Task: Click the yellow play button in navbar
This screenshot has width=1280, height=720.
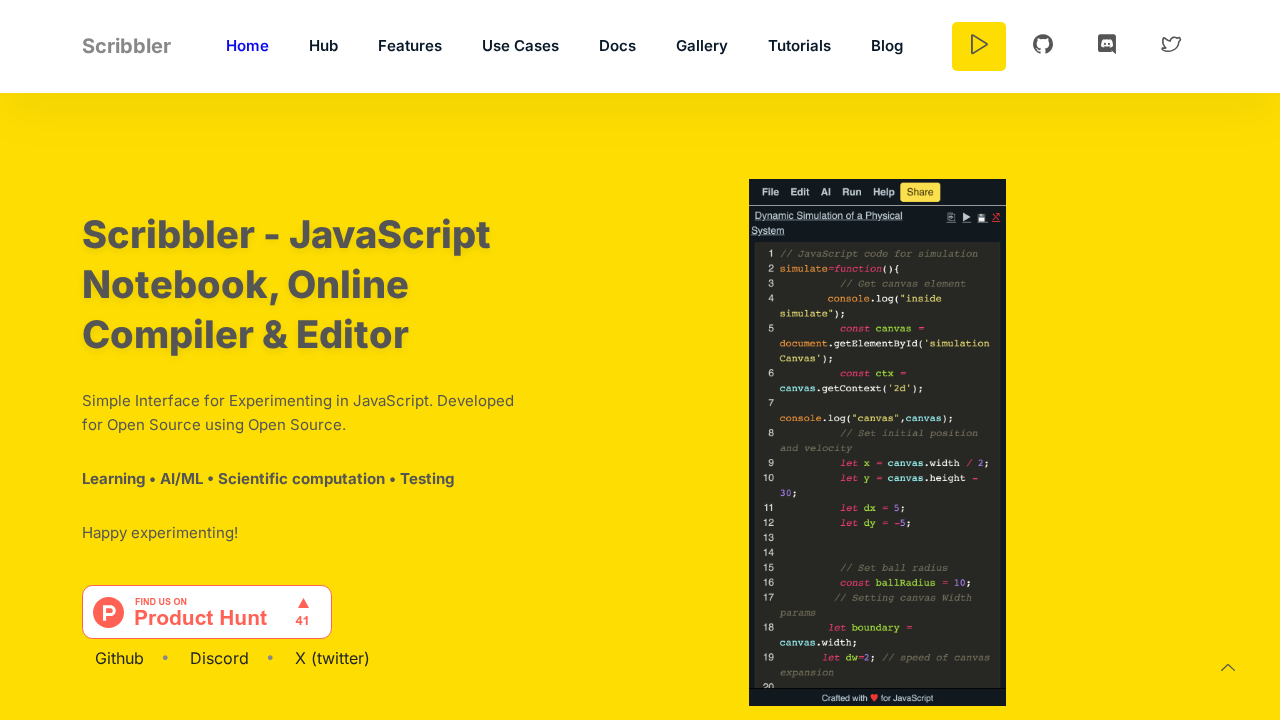Action: [x=978, y=46]
